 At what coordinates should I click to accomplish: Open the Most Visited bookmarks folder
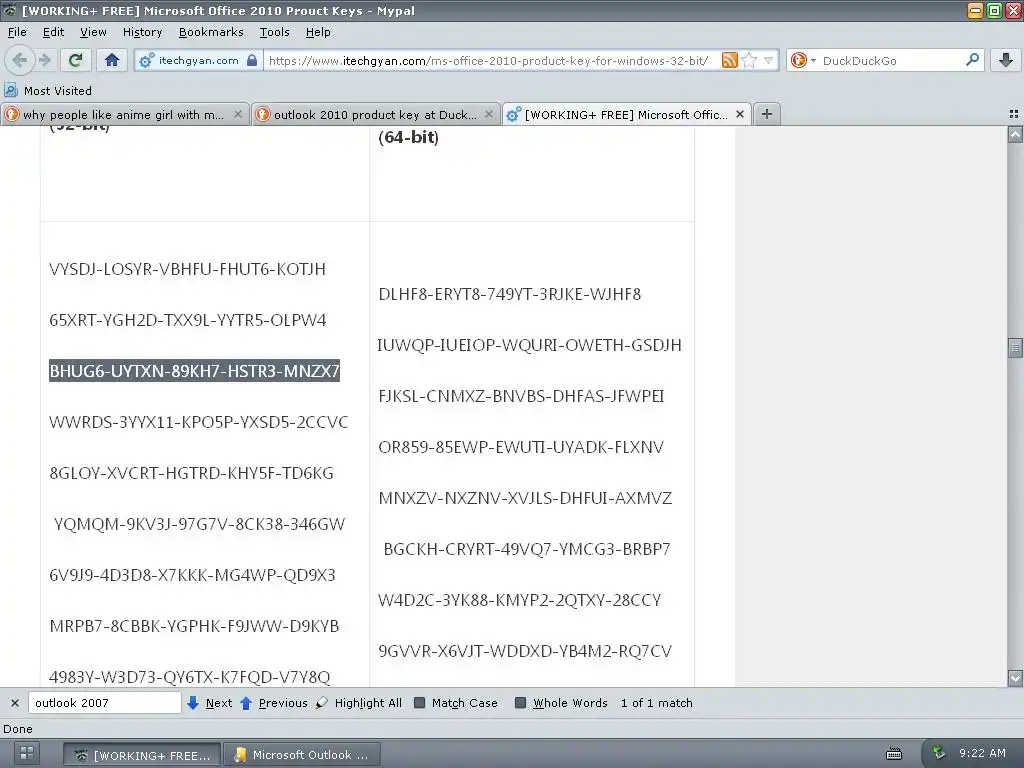tap(48, 90)
